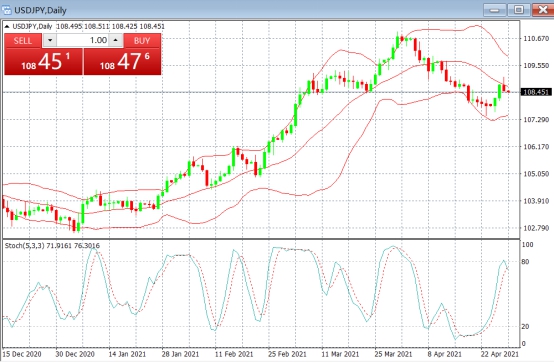The image size is (554, 363).
Task: Click the 103.910 price scale label
Action: 536,201
